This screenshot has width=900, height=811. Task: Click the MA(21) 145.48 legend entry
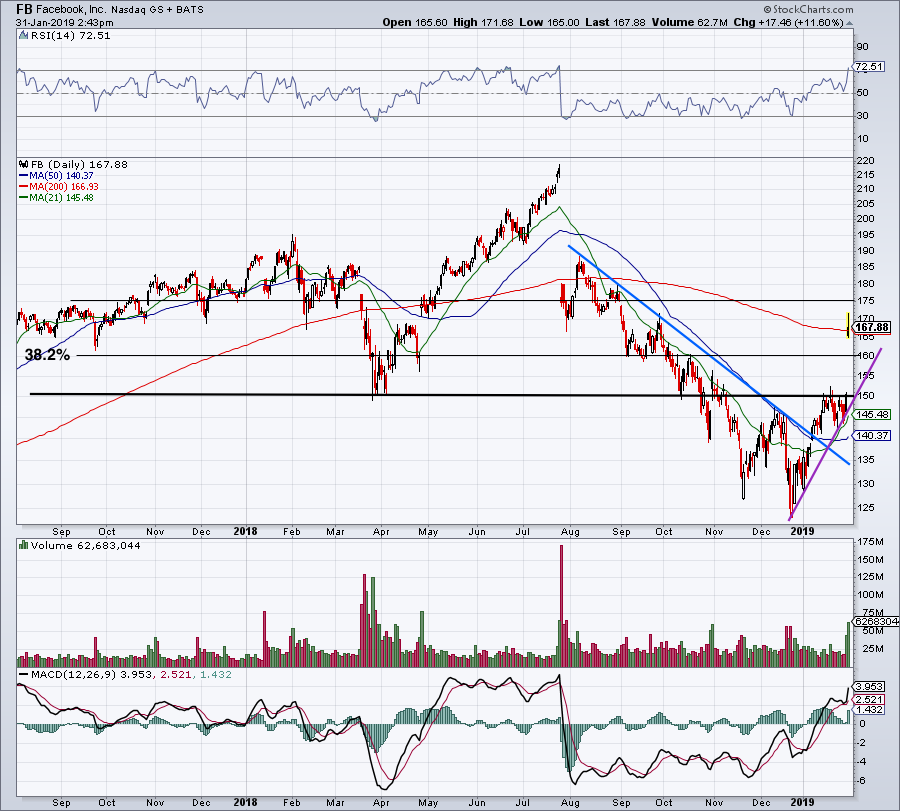point(56,197)
